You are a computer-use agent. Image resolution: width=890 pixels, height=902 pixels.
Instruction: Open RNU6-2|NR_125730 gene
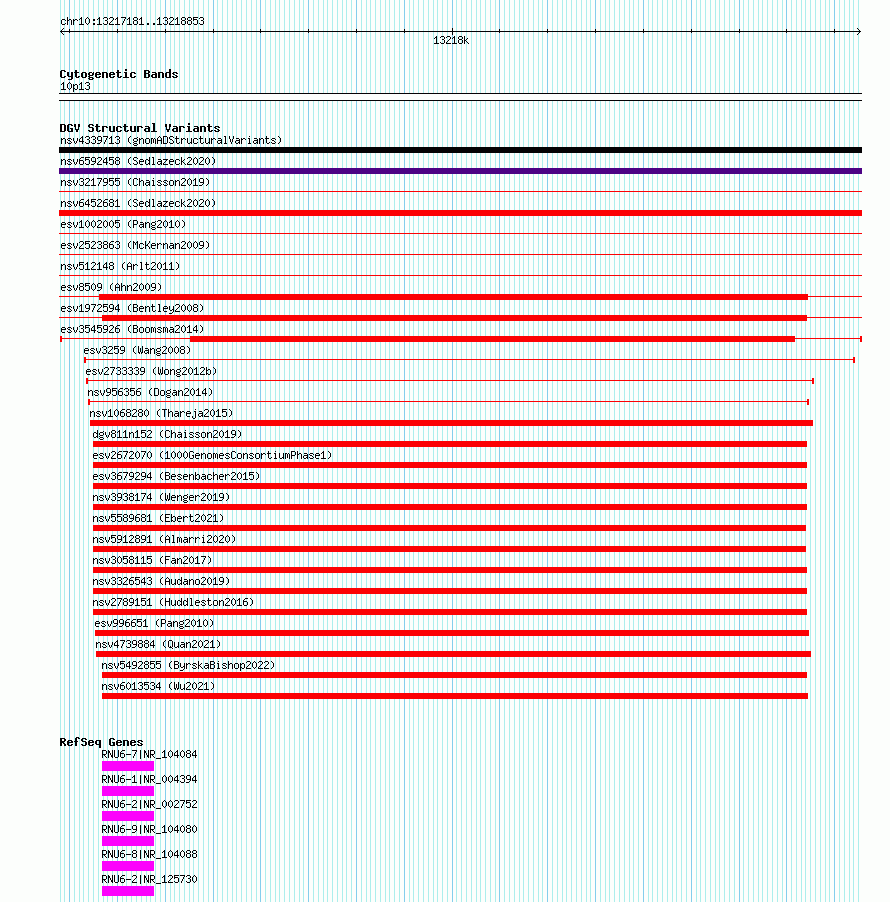[x=150, y=880]
